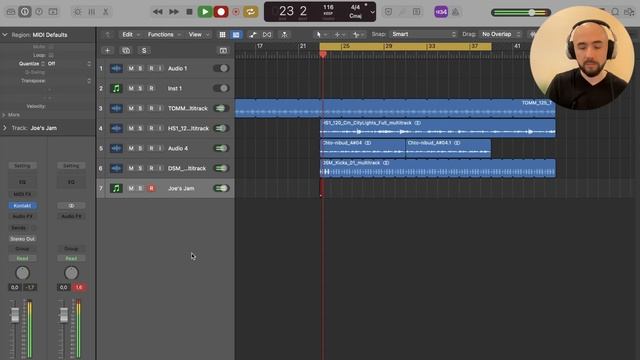Solo the DSM track

(140, 169)
